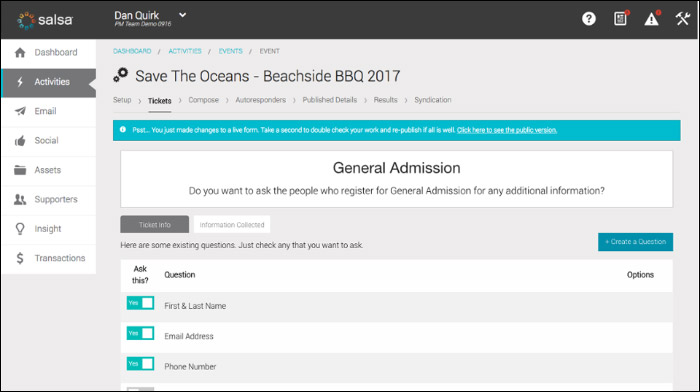Screen dimensions: 700x392
Task: Open the help question mark icon
Action: click(589, 19)
